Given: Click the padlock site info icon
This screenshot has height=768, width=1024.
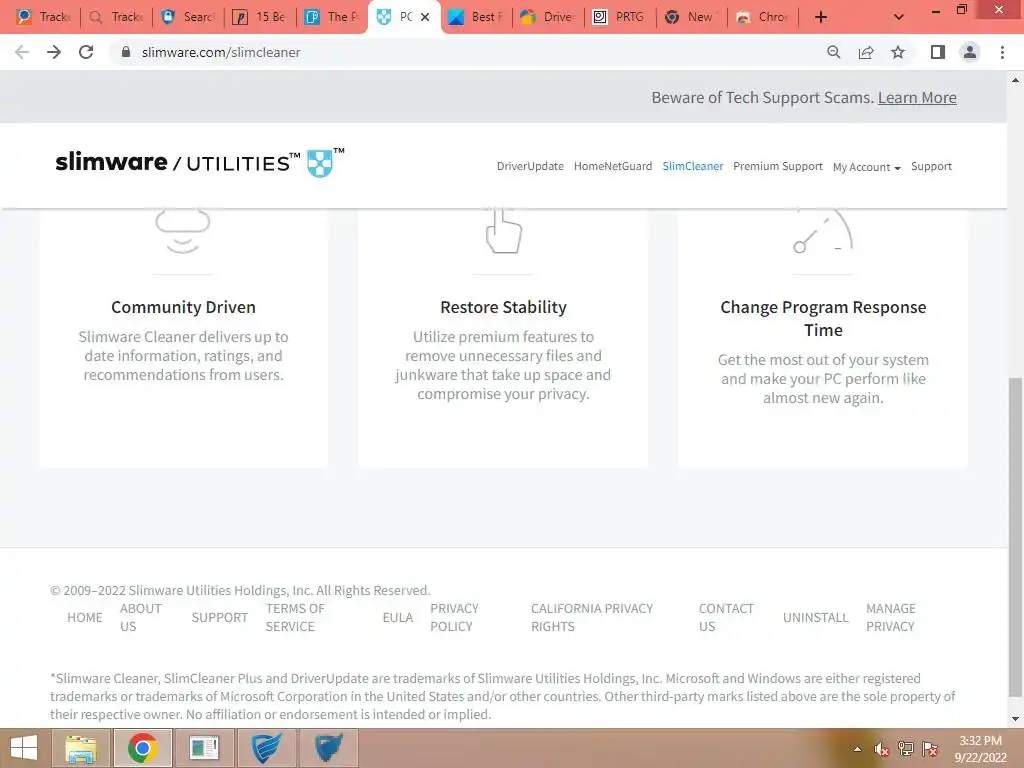Looking at the screenshot, I should click(x=126, y=52).
